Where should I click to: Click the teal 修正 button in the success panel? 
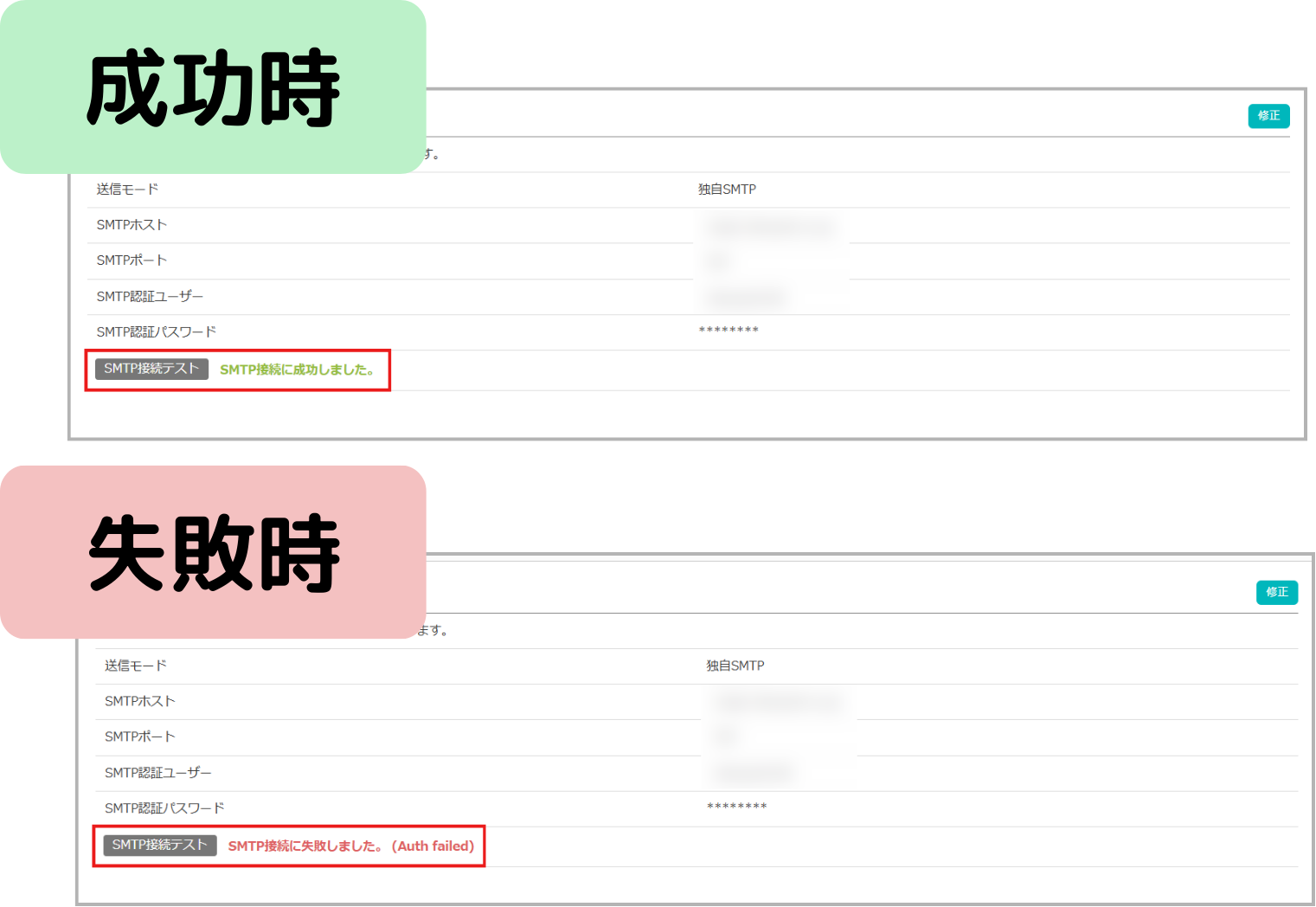1268,115
